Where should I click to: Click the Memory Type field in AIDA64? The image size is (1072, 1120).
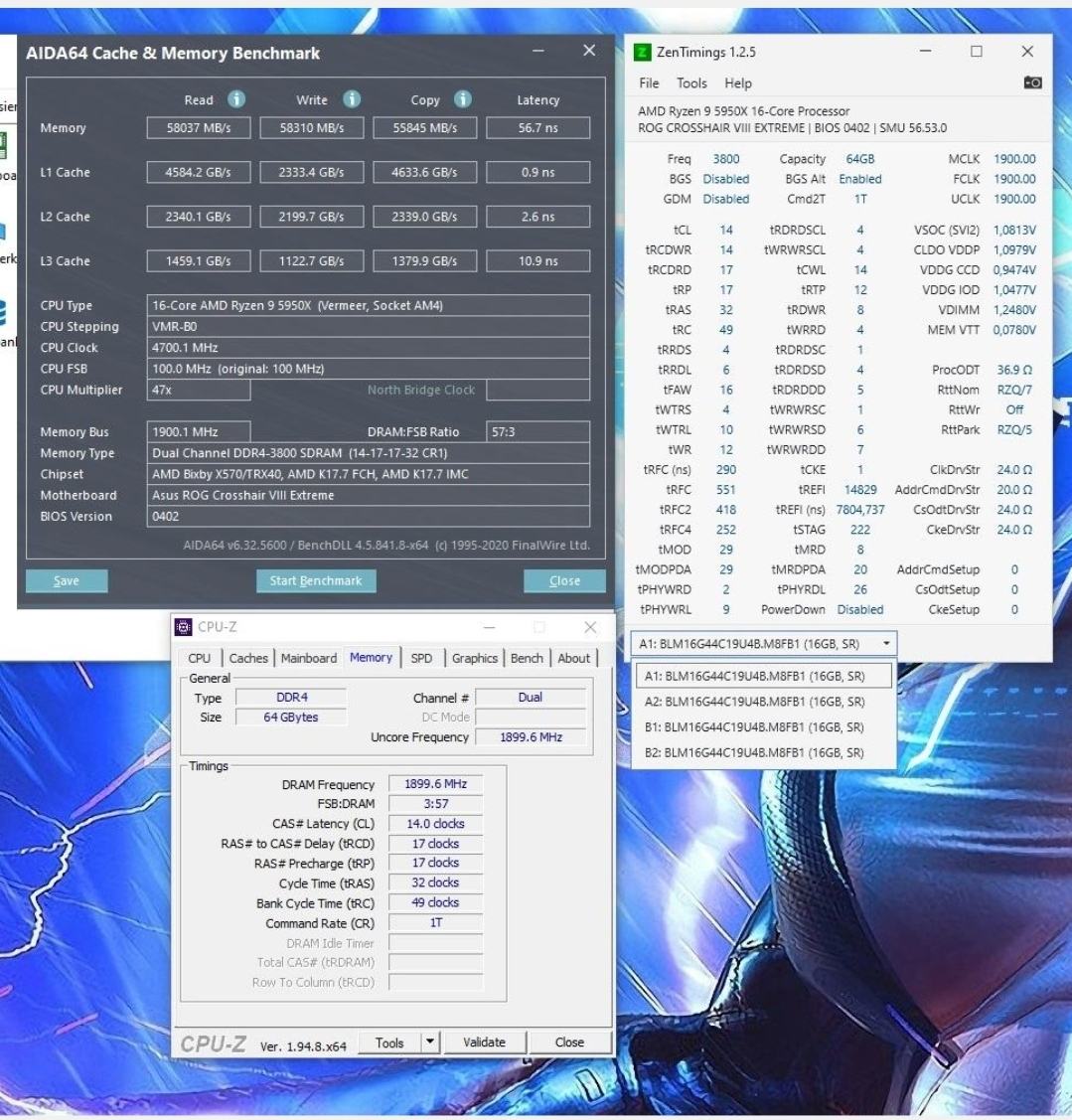[369, 453]
